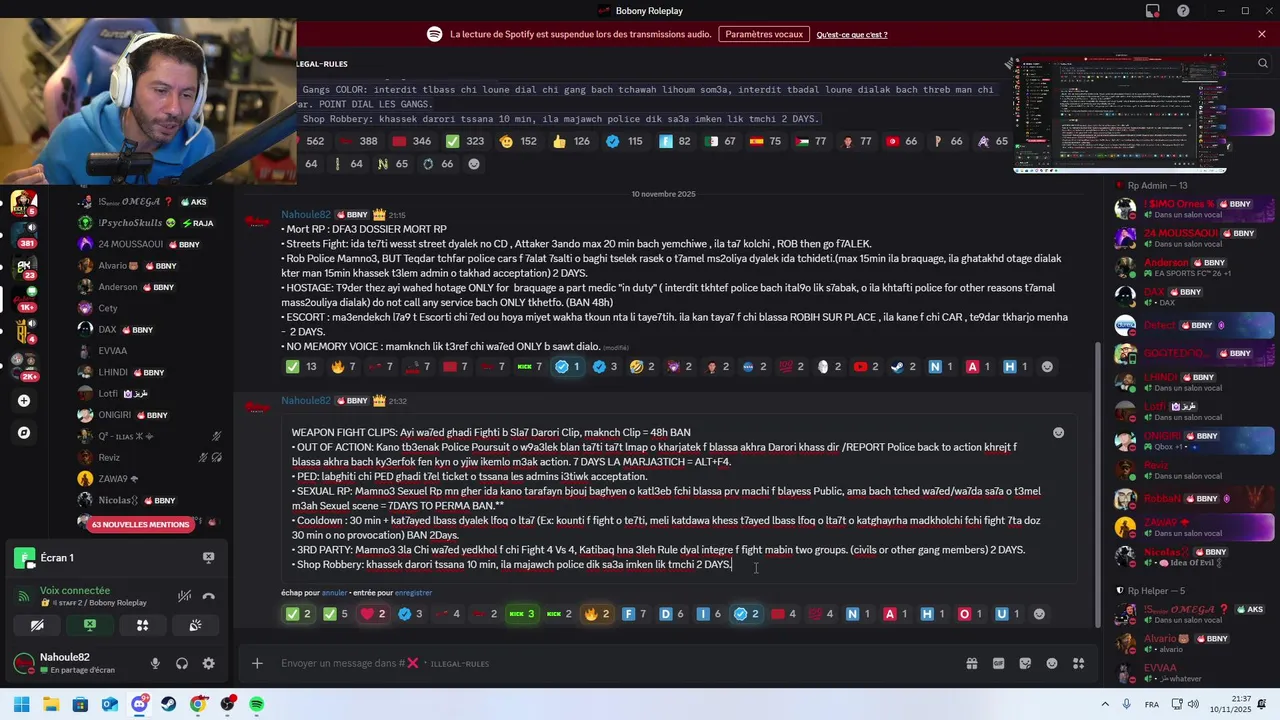Add reaction on the top message row

tap(474, 164)
